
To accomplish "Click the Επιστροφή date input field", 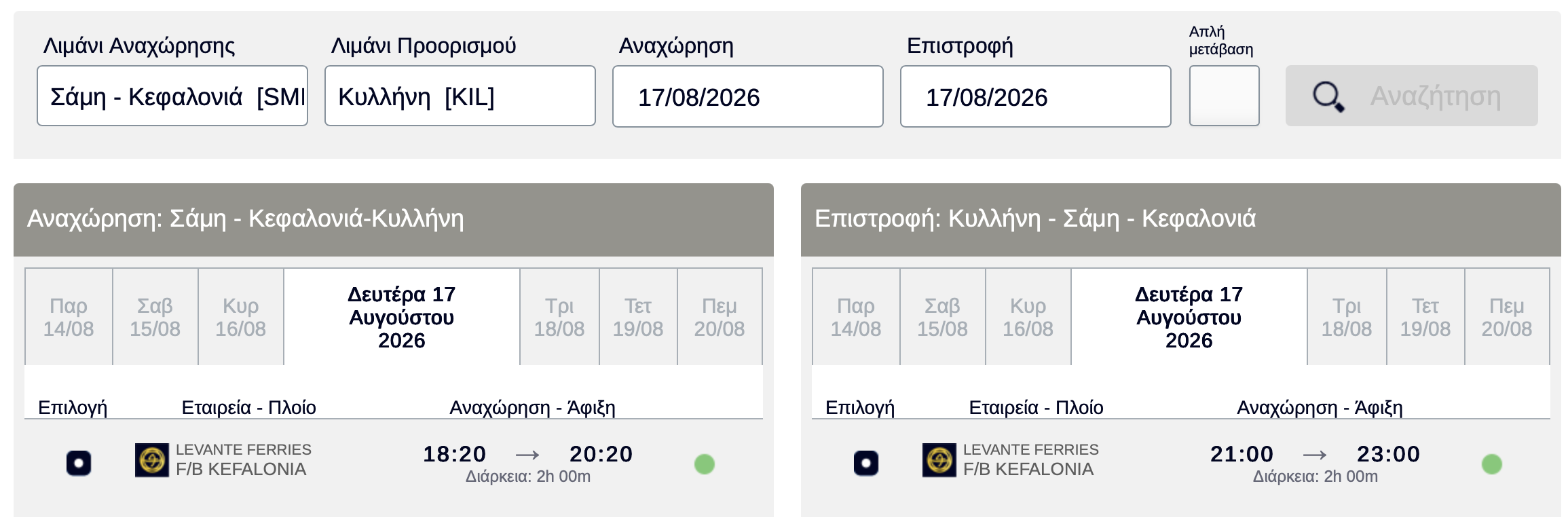I will (1036, 96).
